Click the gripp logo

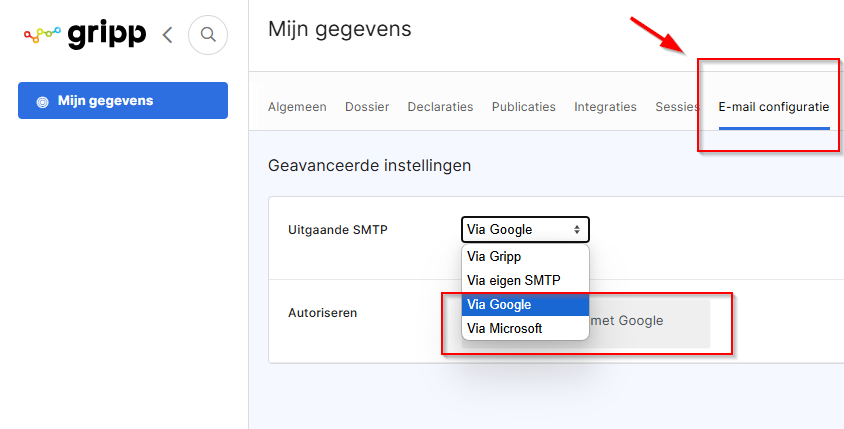point(85,35)
